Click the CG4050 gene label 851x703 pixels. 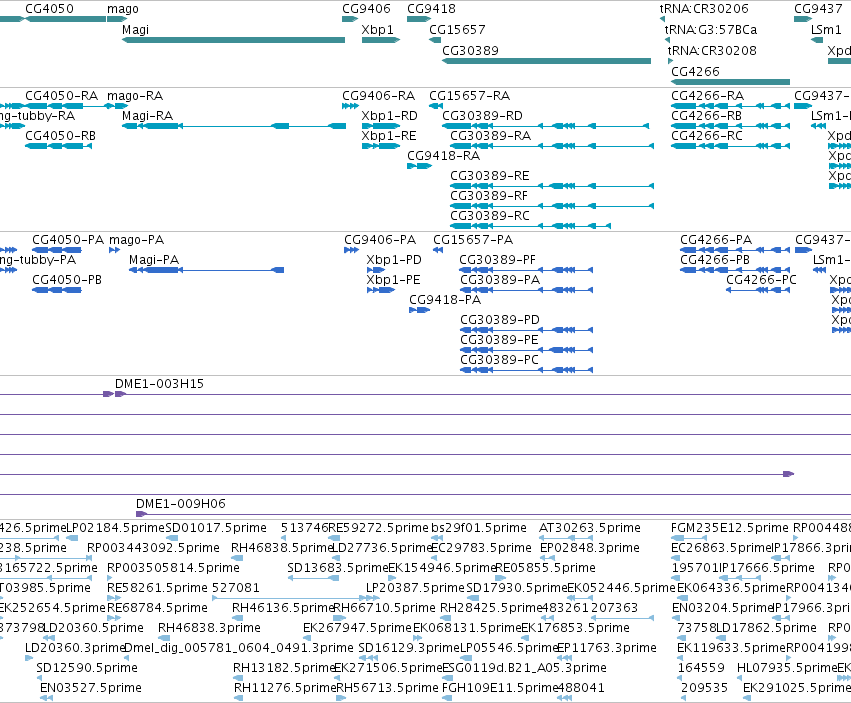point(49,9)
